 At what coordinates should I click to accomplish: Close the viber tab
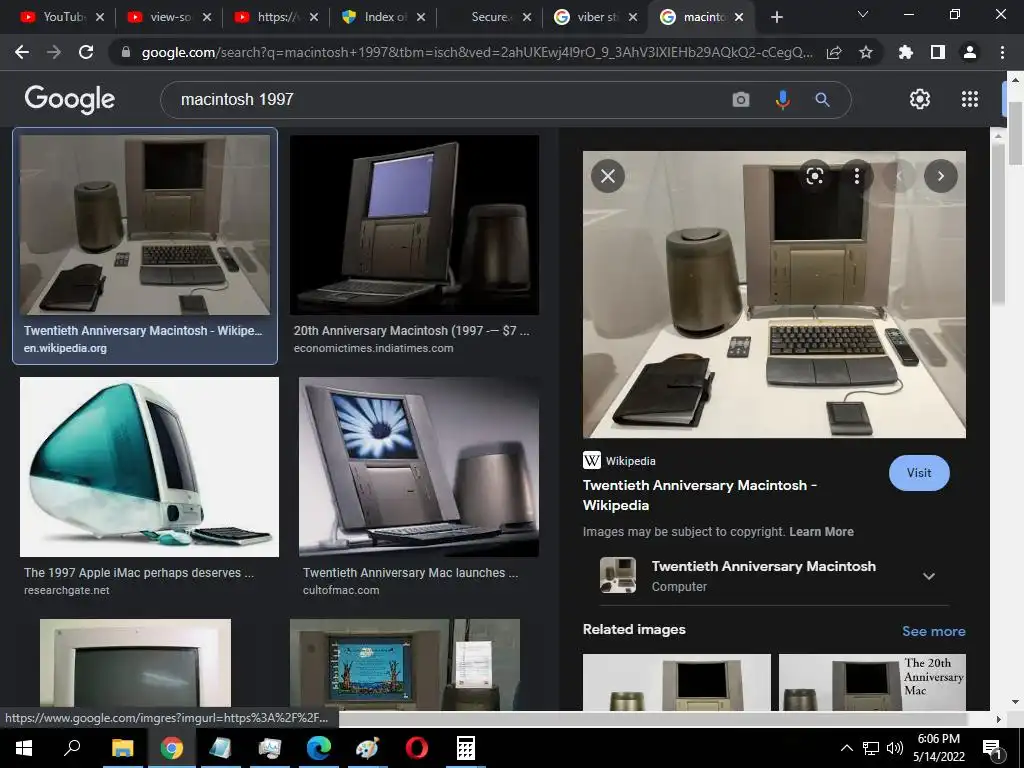tap(632, 17)
